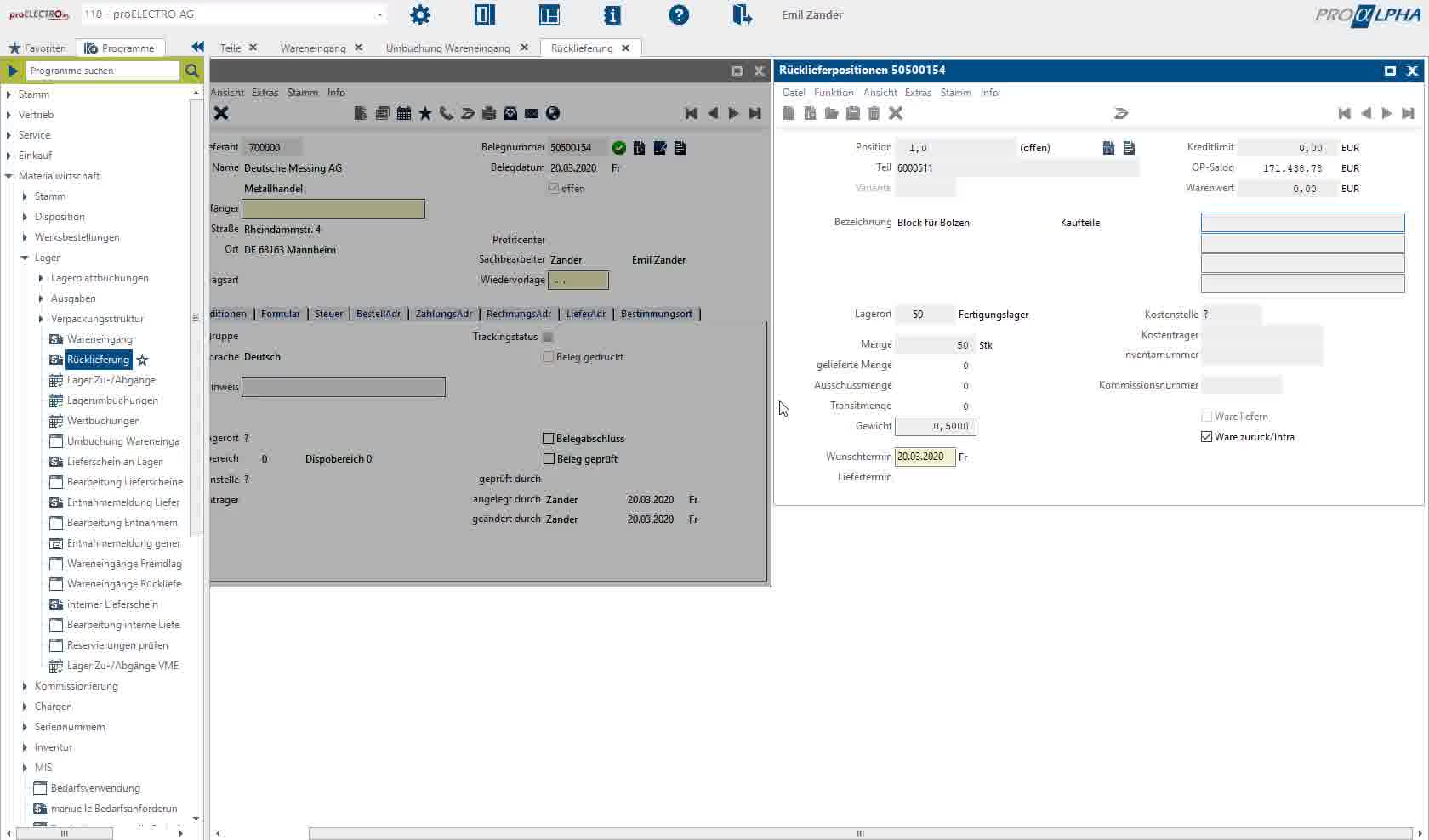Expand the Kommissionierung tree node
Screen dimensions: 1429x840
point(25,686)
